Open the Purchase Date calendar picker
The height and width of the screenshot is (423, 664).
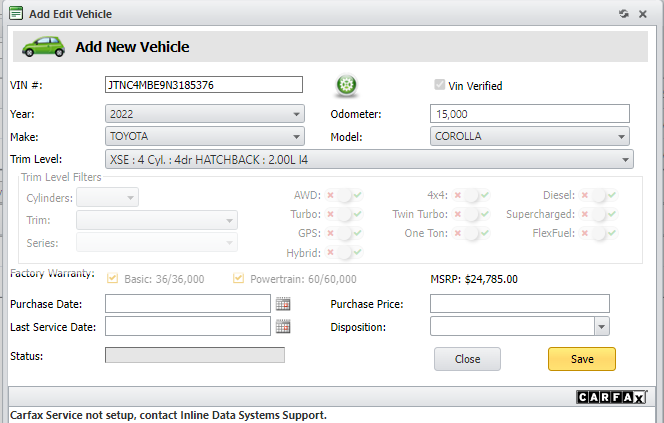283,304
